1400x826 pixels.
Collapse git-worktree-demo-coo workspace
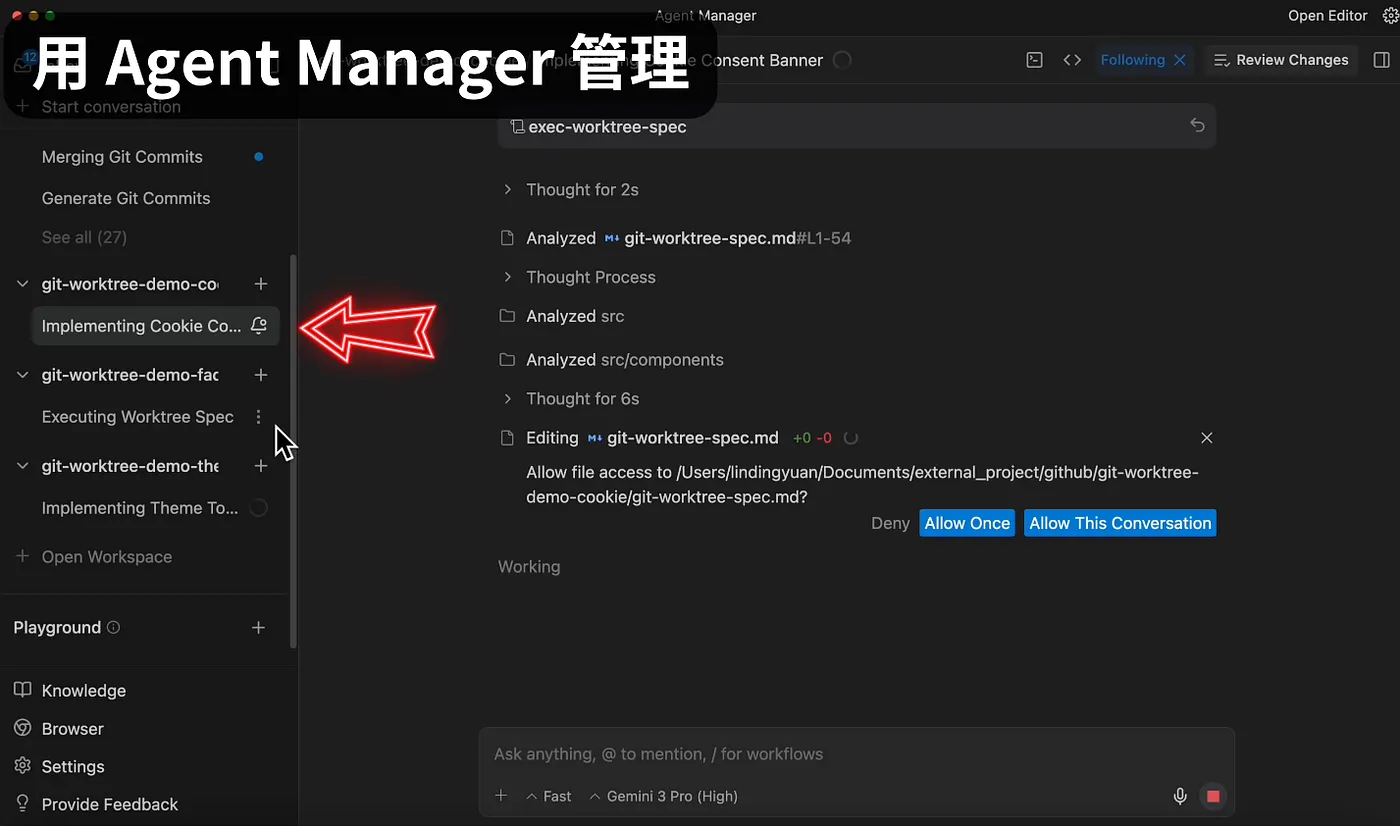click(23, 284)
